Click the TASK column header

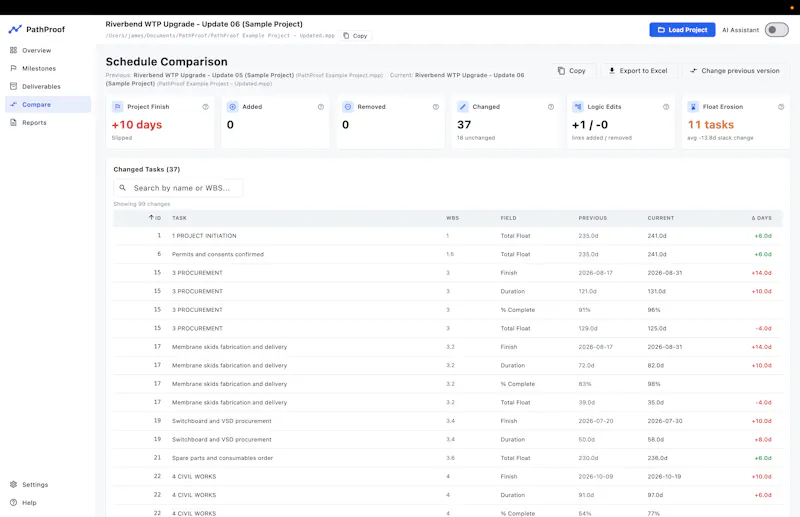click(179, 218)
